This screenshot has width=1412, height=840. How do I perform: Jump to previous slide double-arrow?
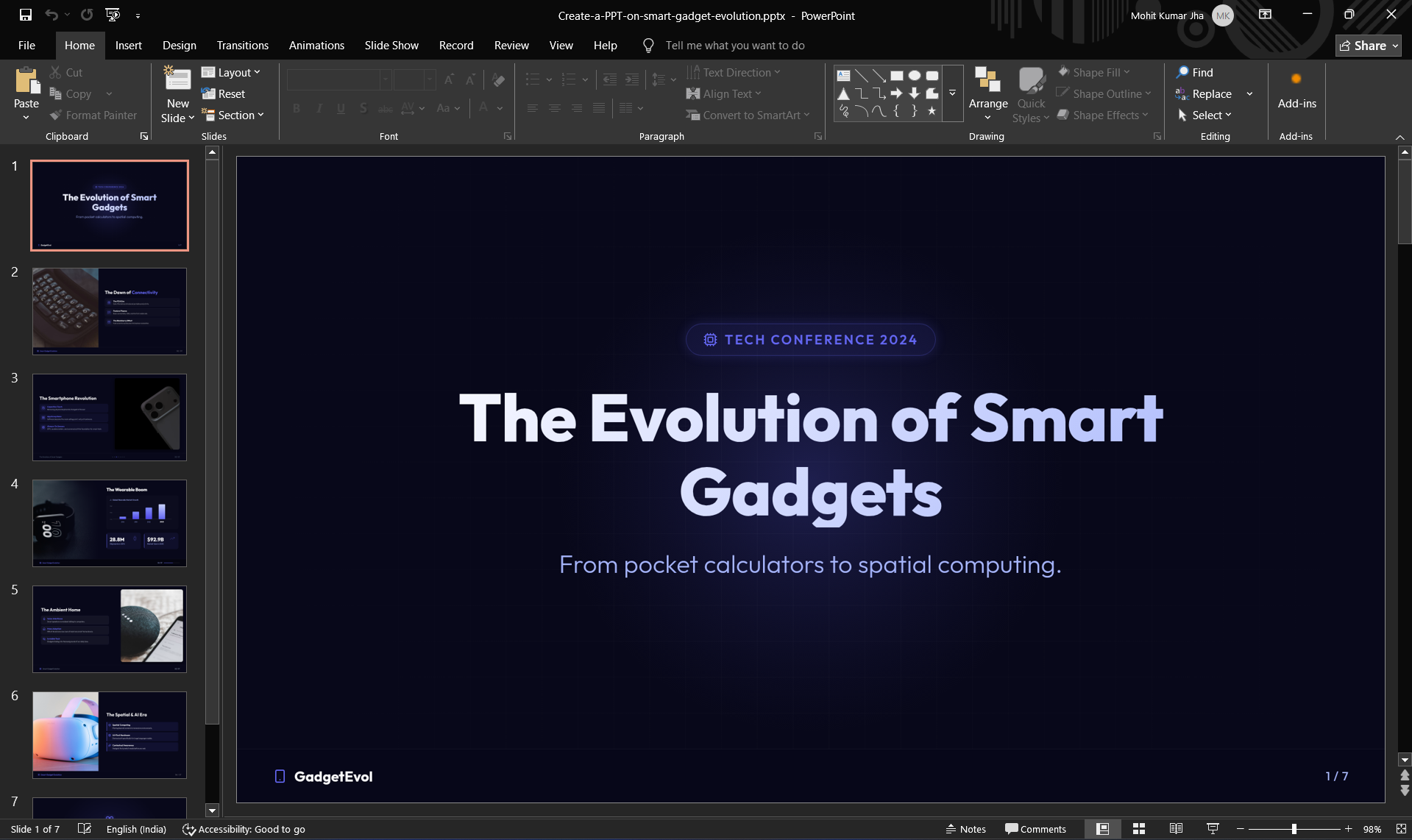click(1405, 775)
